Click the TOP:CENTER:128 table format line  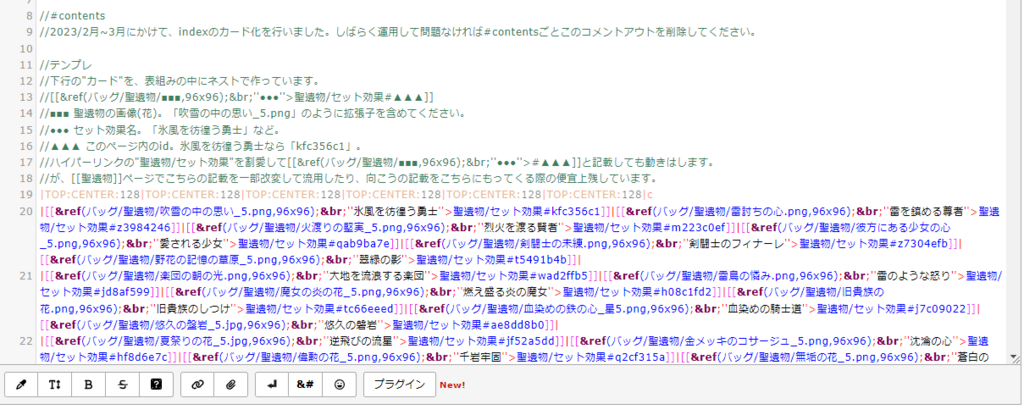346,195
